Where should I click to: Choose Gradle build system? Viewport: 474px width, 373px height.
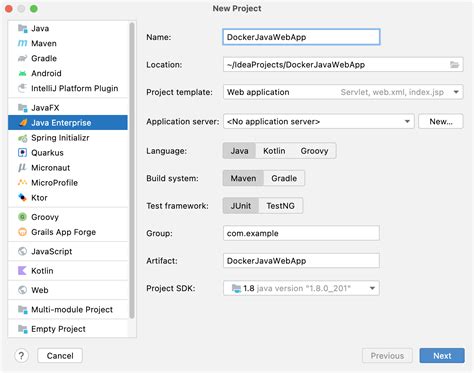(284, 178)
